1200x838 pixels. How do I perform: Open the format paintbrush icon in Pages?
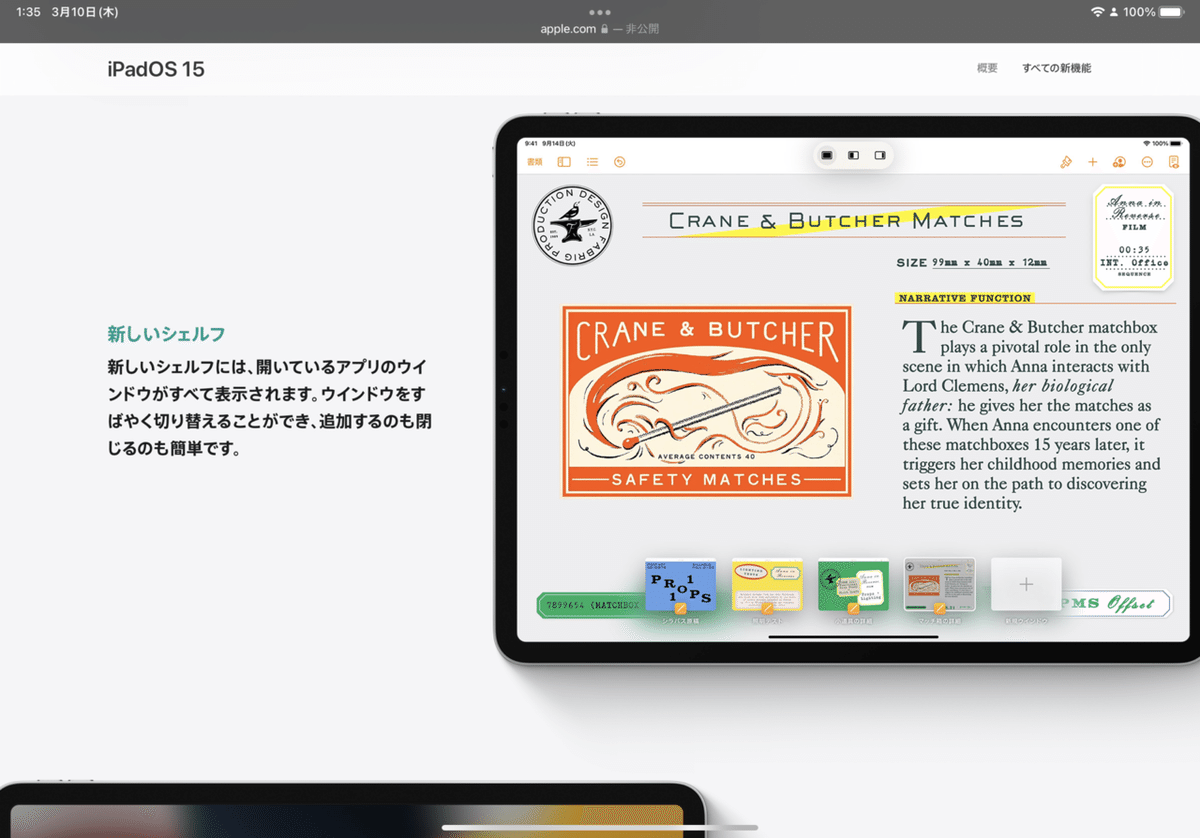(x=1066, y=162)
